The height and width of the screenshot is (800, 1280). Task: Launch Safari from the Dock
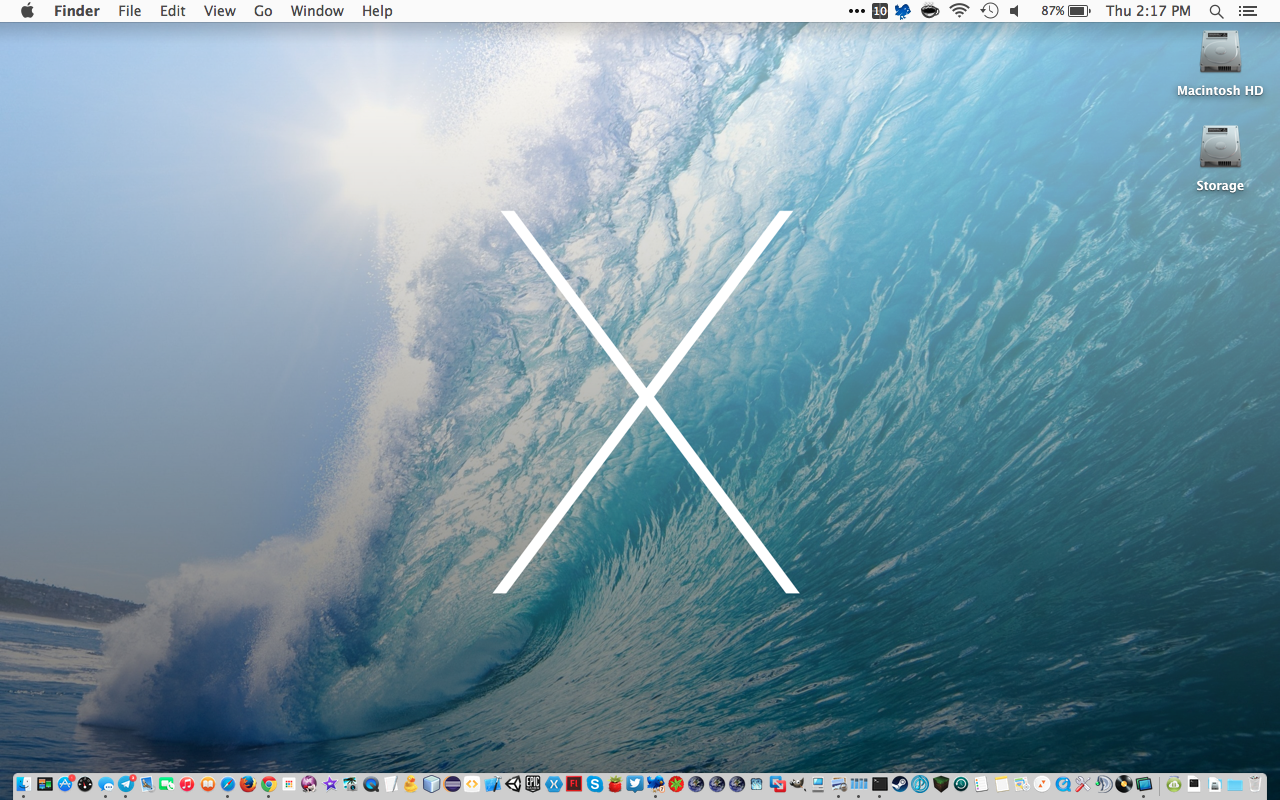click(228, 784)
